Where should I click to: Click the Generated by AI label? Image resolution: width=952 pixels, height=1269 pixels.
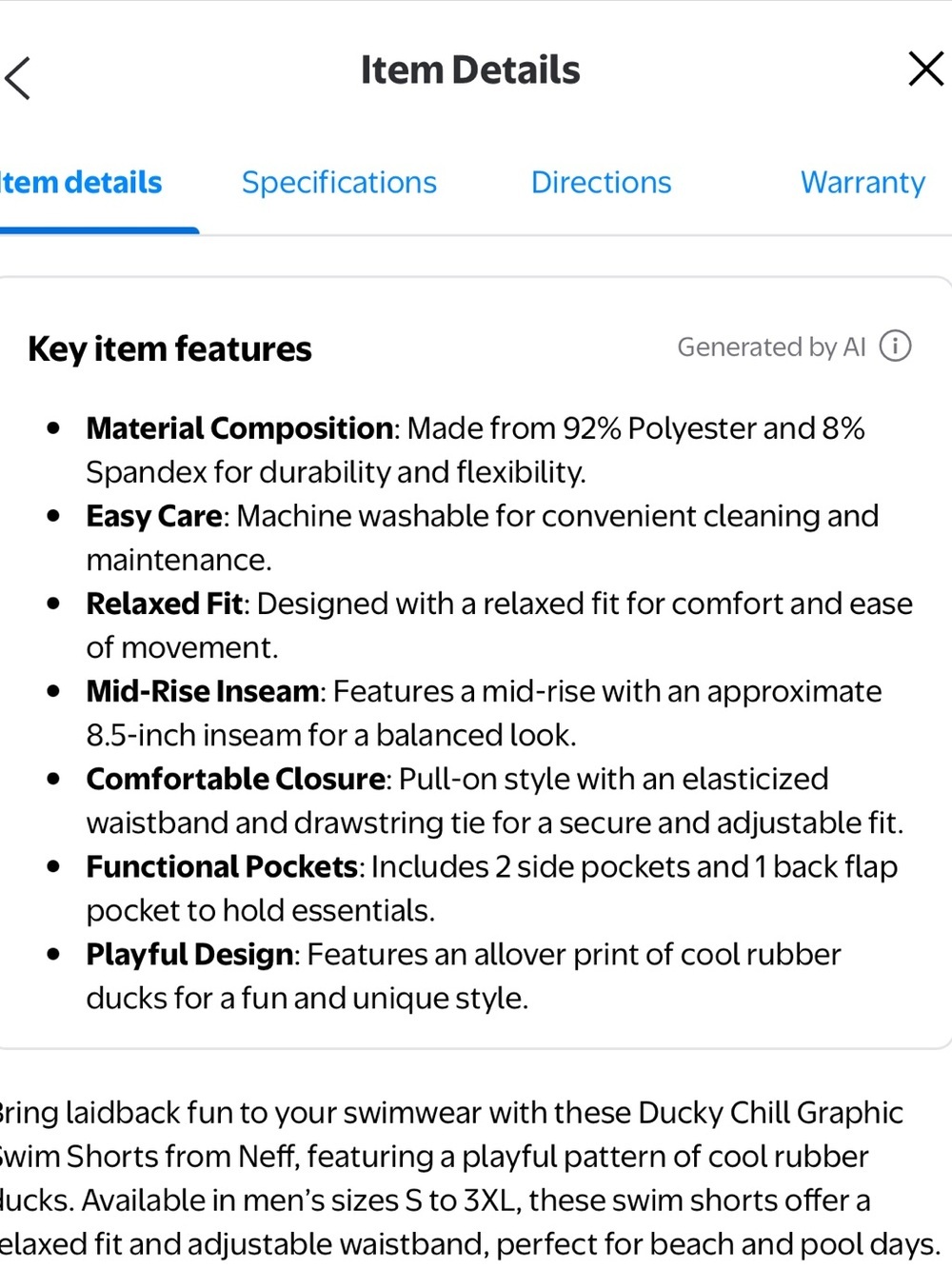tap(771, 347)
